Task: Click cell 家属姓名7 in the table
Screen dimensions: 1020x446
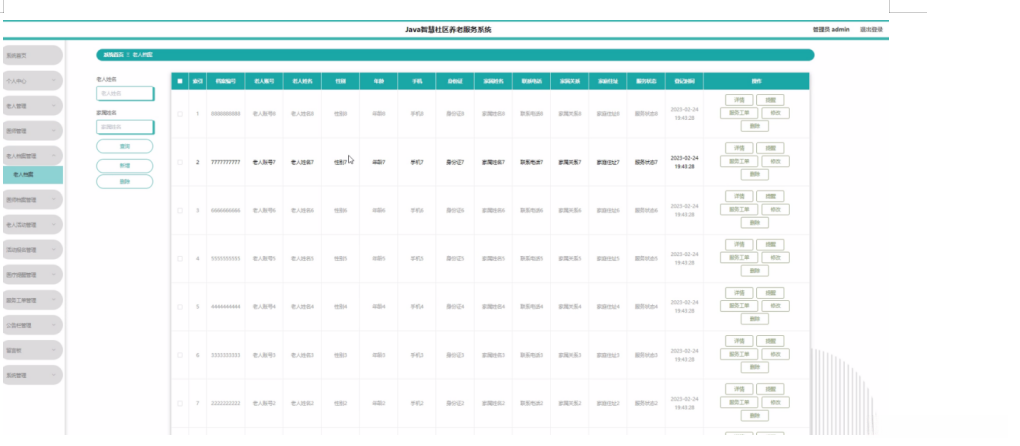Action: [x=494, y=162]
